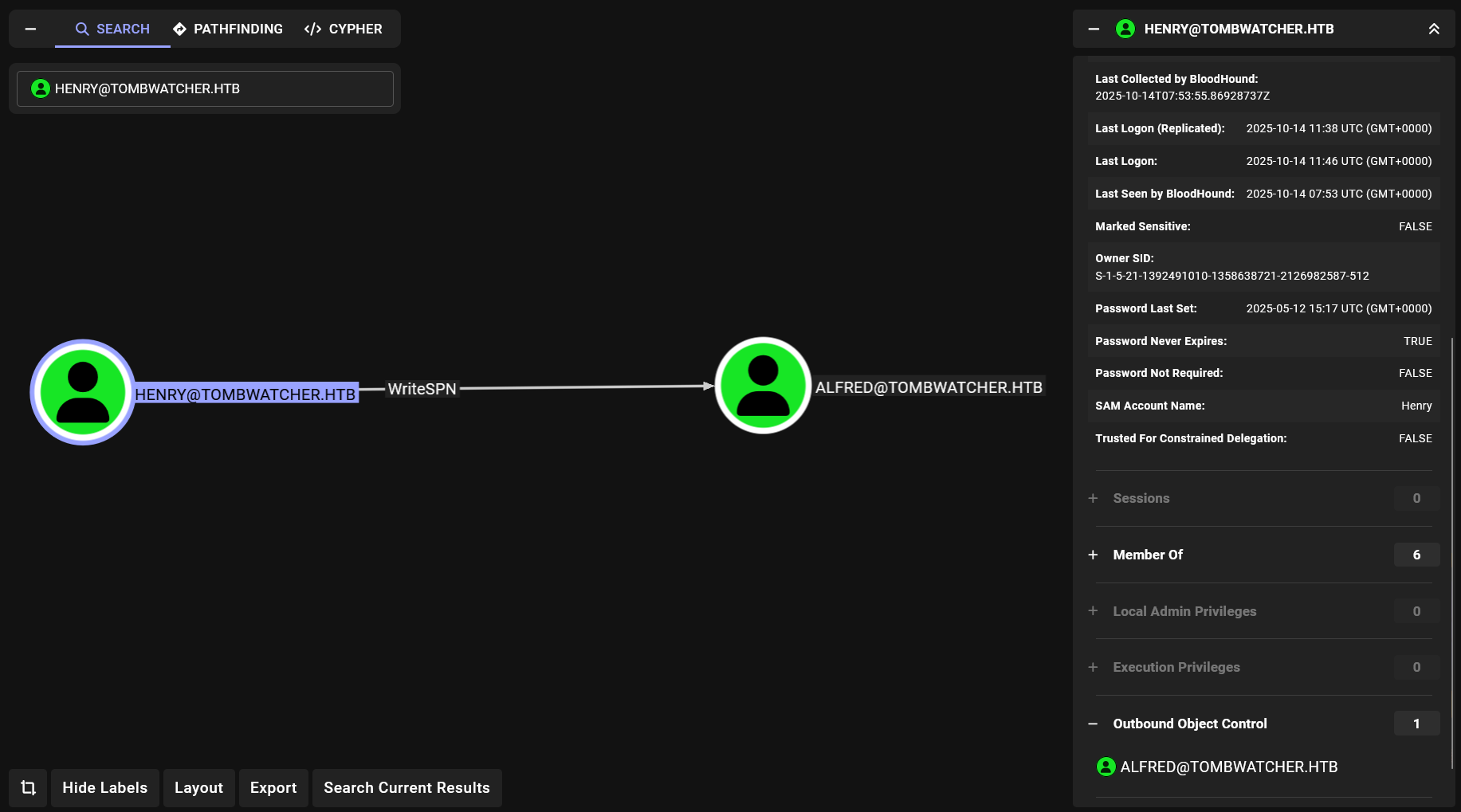The image size is (1461, 812).
Task: Collapse the search panel with minus icon
Action: pyautogui.click(x=30, y=29)
